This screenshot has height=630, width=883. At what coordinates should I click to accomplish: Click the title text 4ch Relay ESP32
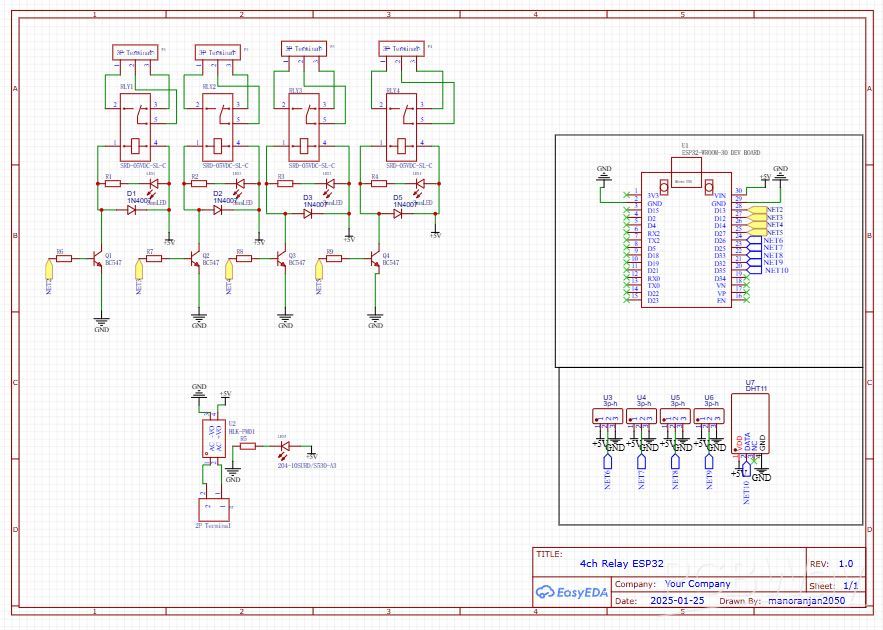tap(619, 563)
